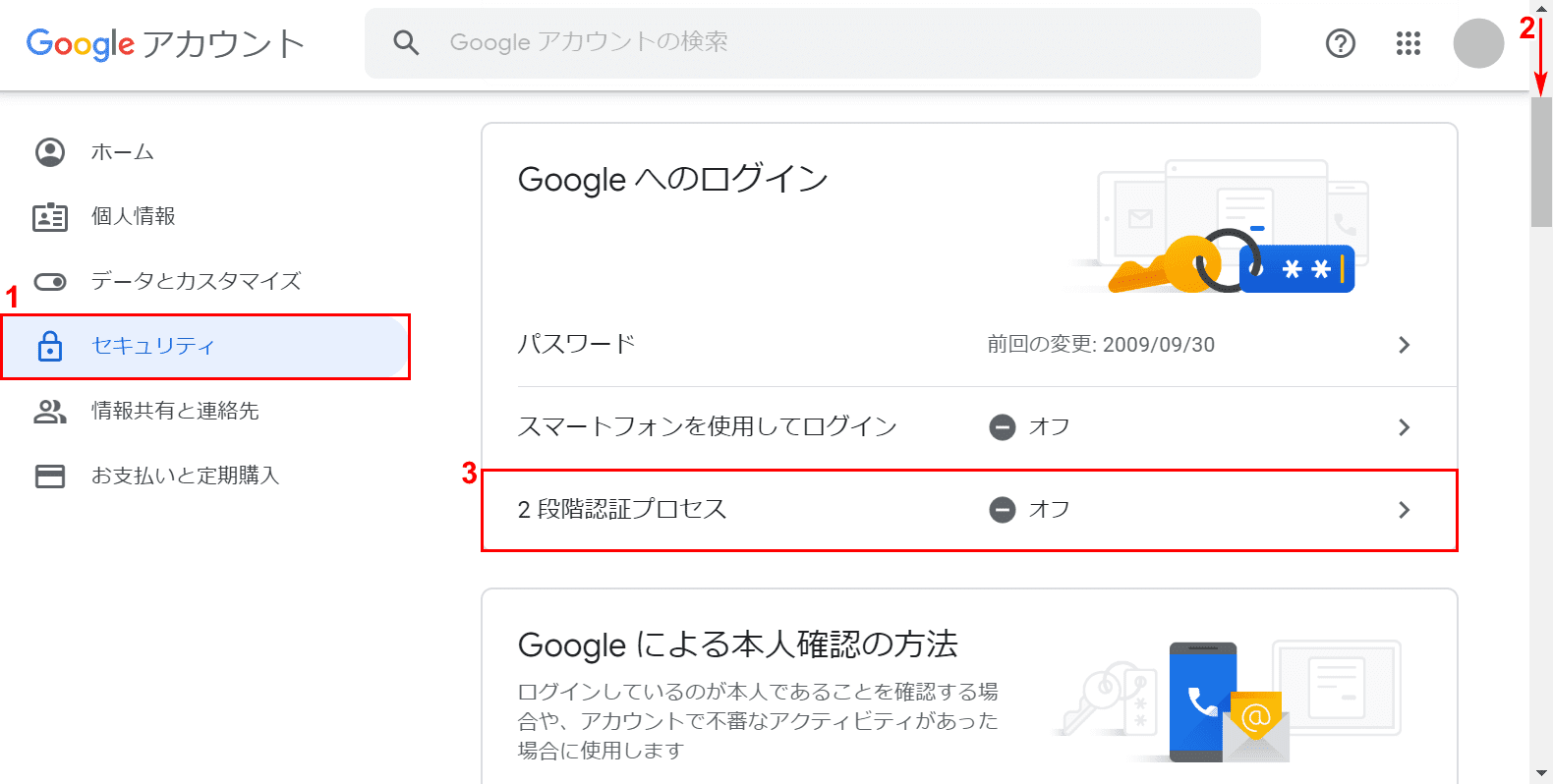1553x784 pixels.
Task: Open the Google apps grid icon
Action: click(x=1409, y=43)
